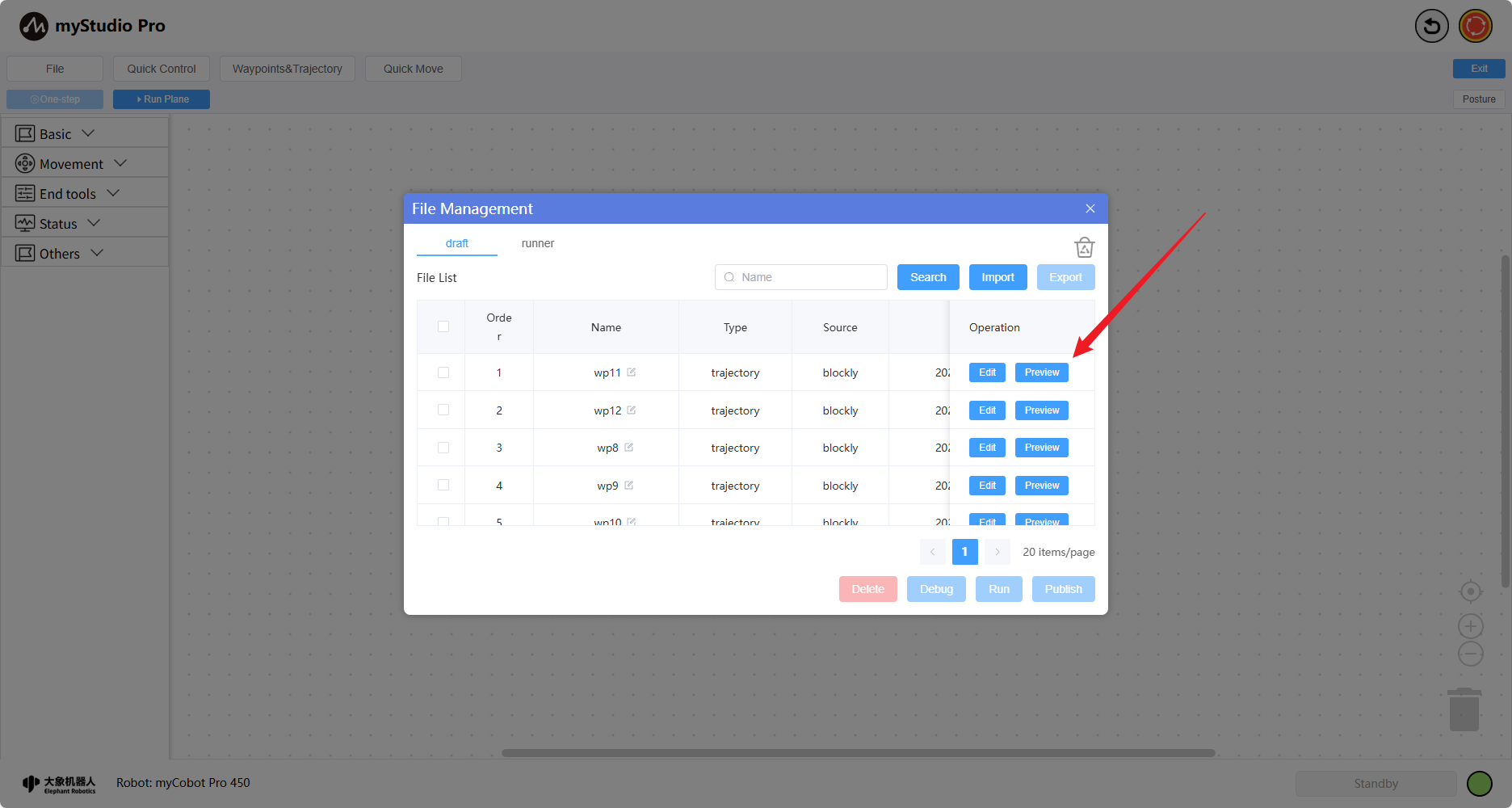This screenshot has height=808, width=1512.
Task: Click the undo arrow icon at top right
Action: pyautogui.click(x=1431, y=26)
